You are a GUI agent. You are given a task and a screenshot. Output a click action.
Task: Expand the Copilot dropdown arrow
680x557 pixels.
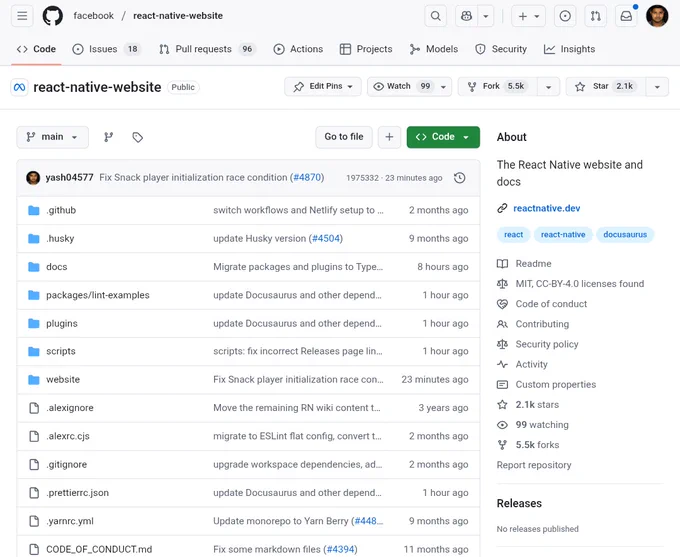pos(486,16)
